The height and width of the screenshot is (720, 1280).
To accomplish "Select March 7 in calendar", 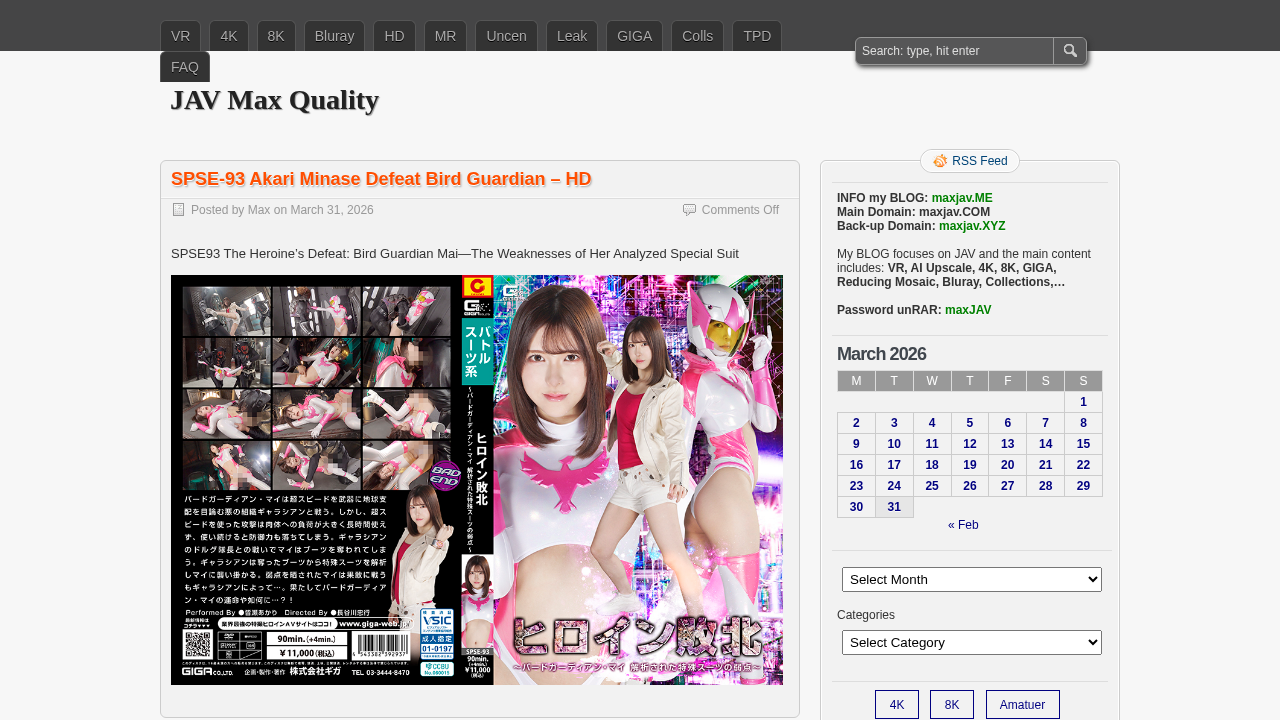I will click(1045, 423).
